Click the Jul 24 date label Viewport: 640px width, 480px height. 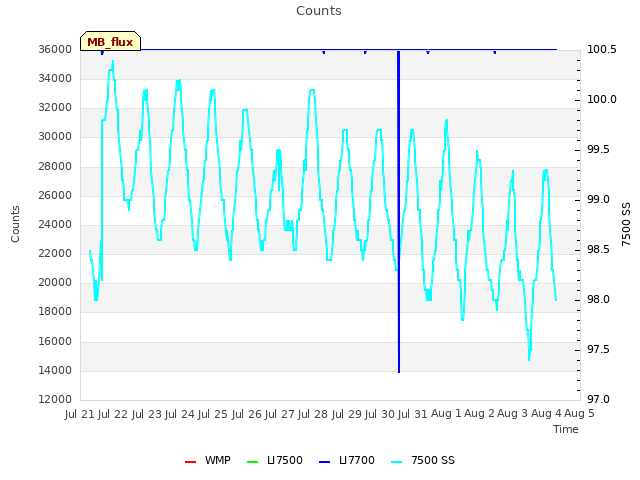(x=180, y=414)
